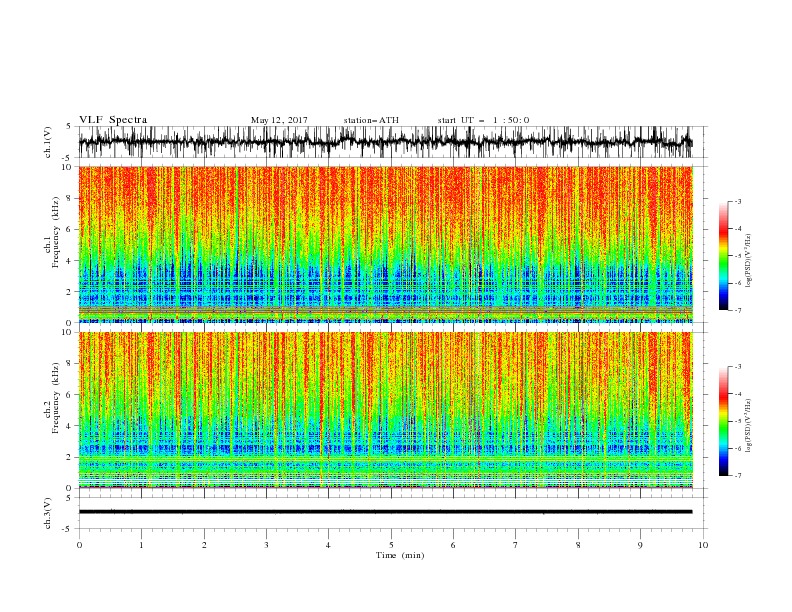Click the 'station=ATH' label
The width and height of the screenshot is (792, 612).
pyautogui.click(x=371, y=120)
